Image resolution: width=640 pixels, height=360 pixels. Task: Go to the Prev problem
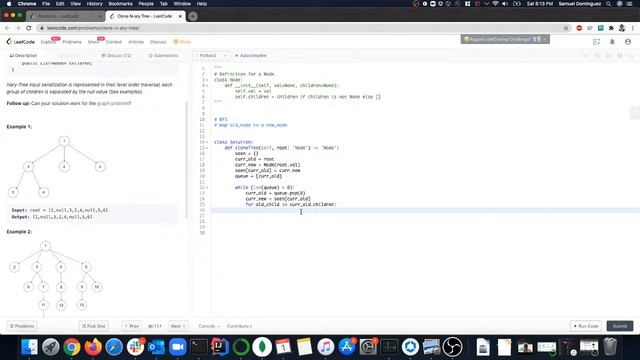click(131, 326)
